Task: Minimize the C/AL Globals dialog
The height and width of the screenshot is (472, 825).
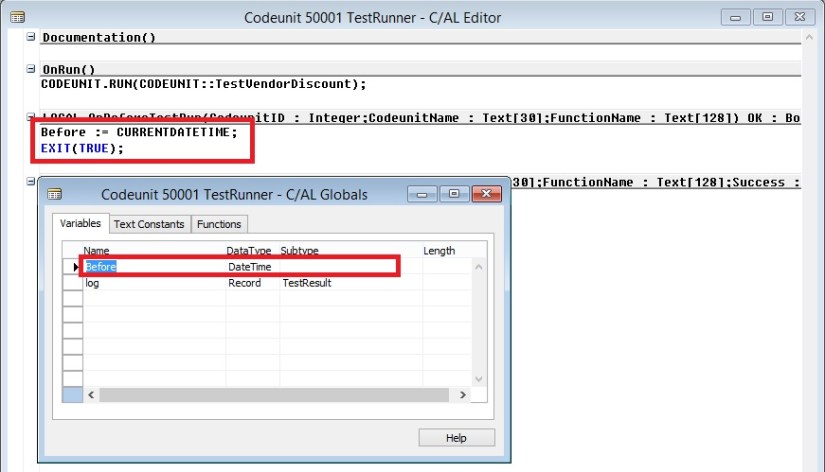Action: (423, 194)
